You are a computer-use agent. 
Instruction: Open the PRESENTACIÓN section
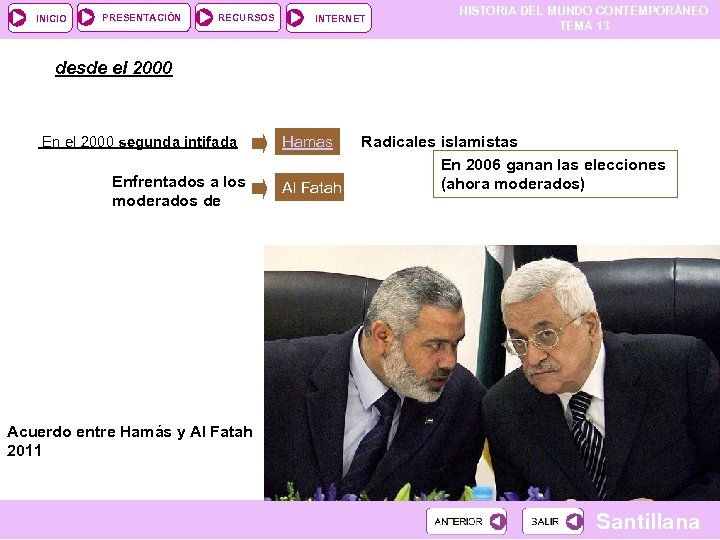[x=134, y=17]
